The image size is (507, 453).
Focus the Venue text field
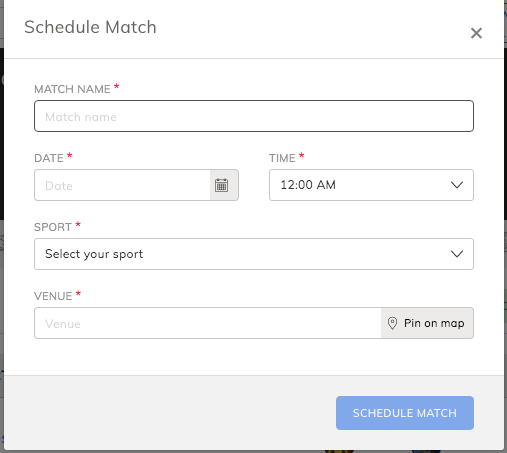pyautogui.click(x=208, y=323)
